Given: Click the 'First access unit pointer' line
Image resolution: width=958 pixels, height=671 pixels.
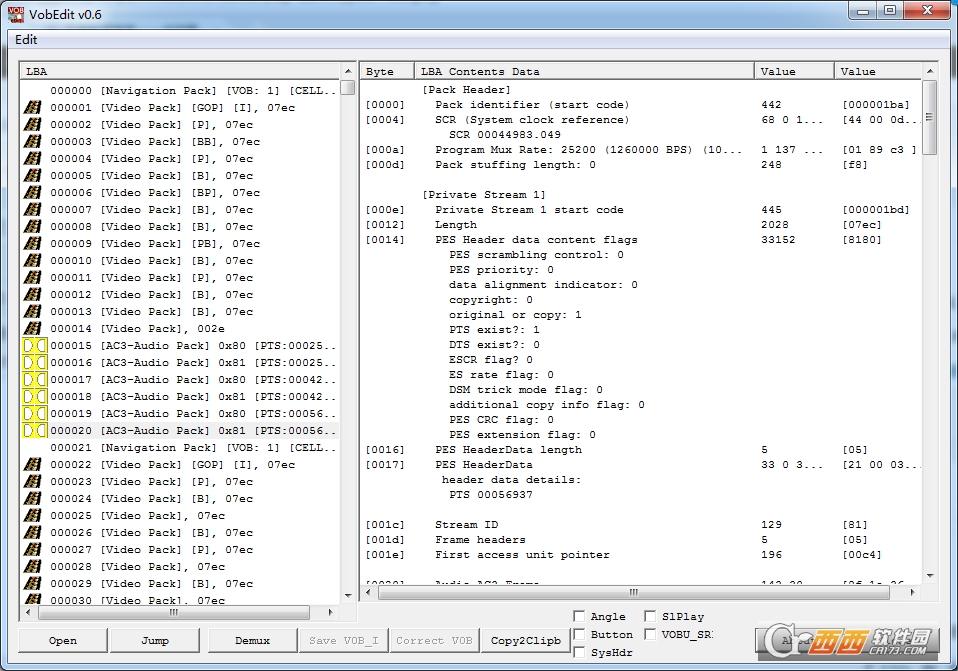Looking at the screenshot, I should pos(522,555).
